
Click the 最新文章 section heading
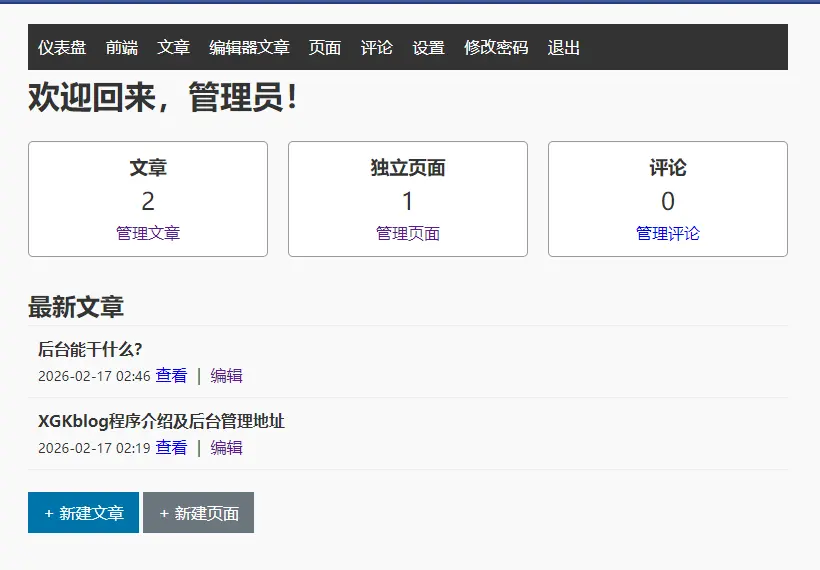76,307
